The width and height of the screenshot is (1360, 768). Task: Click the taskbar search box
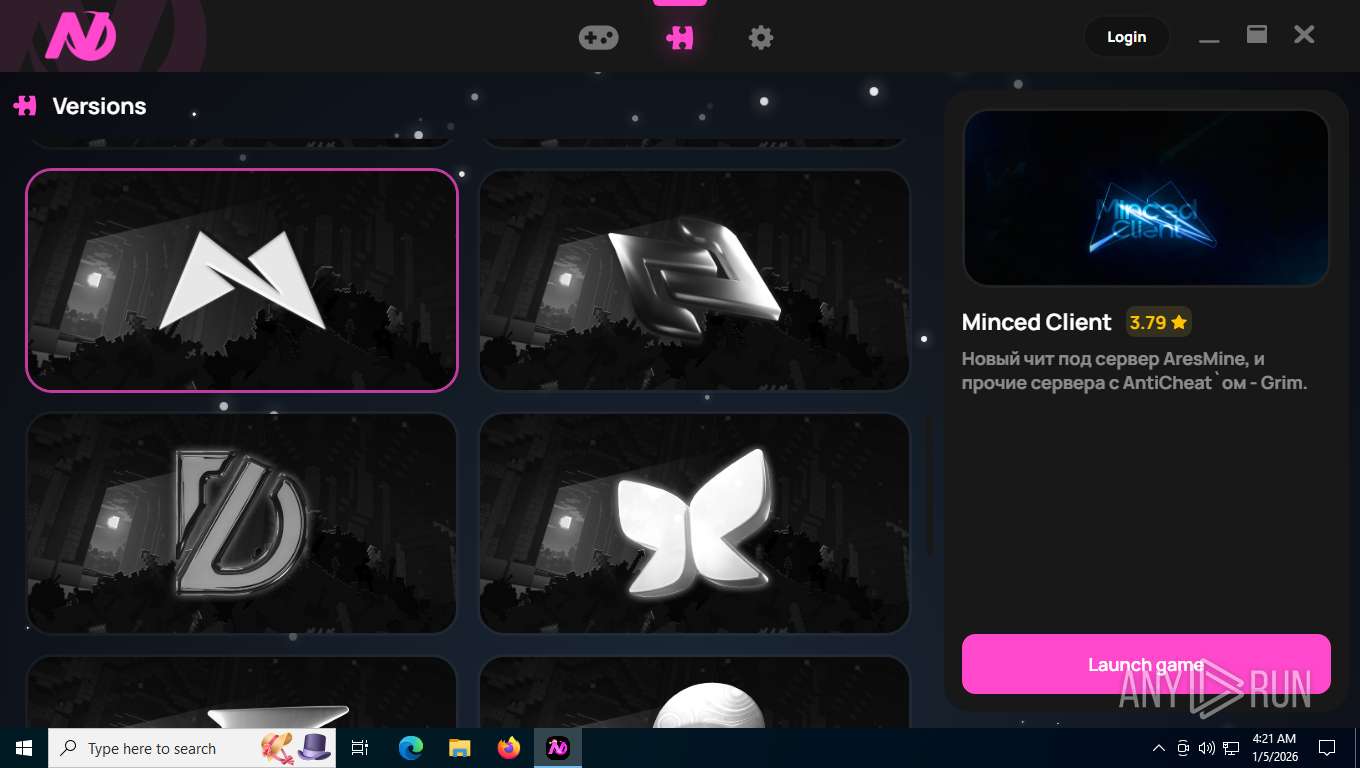(192, 748)
